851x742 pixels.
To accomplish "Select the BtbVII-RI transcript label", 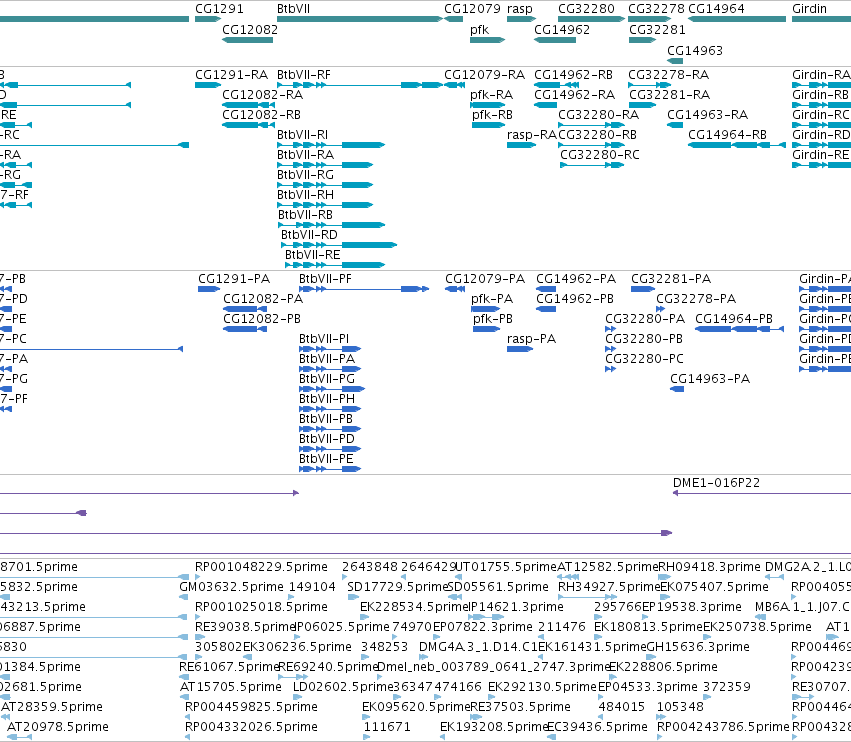I will 303,135.
